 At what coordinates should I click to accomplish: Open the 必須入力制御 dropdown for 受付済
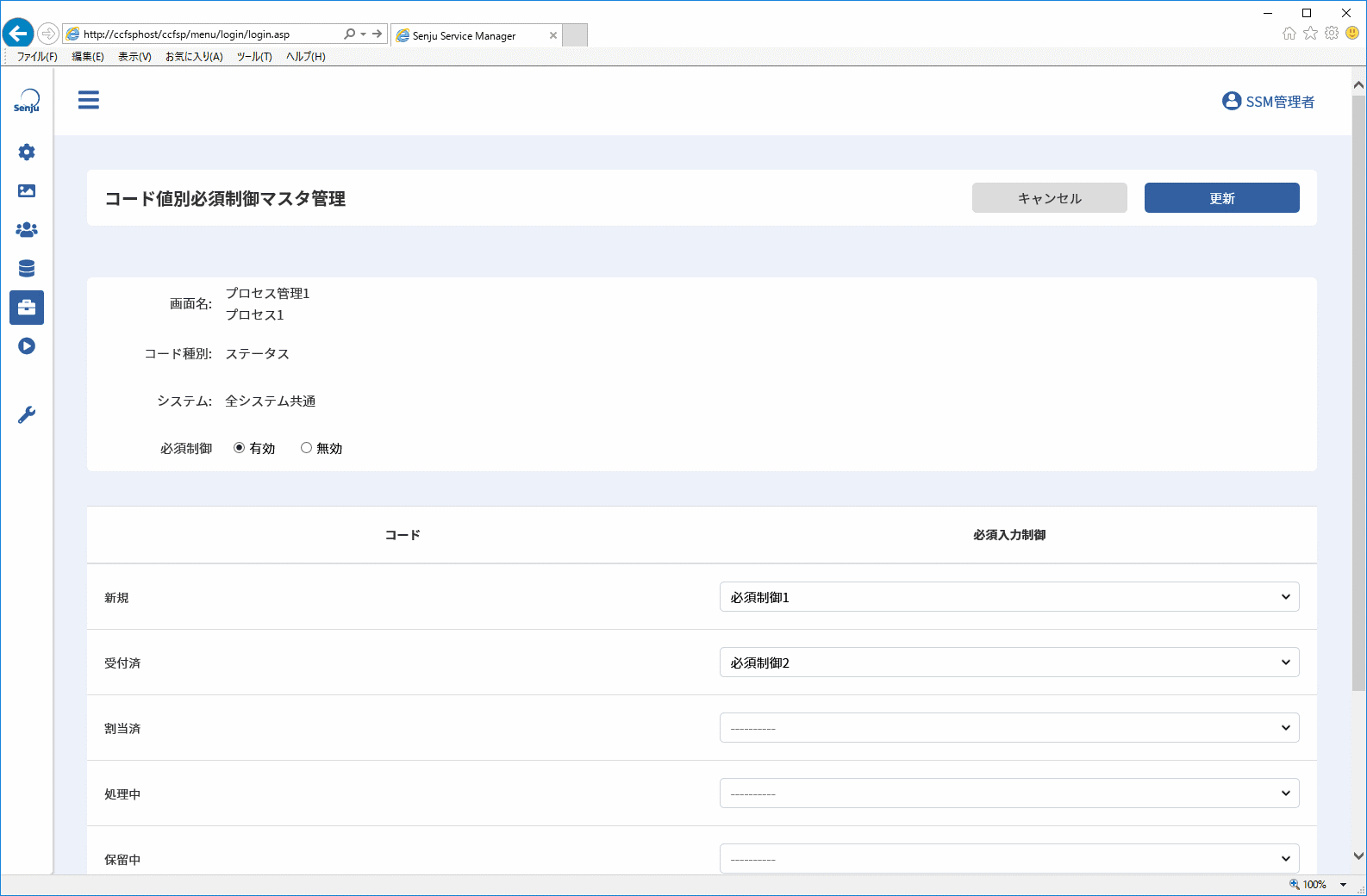(1009, 663)
